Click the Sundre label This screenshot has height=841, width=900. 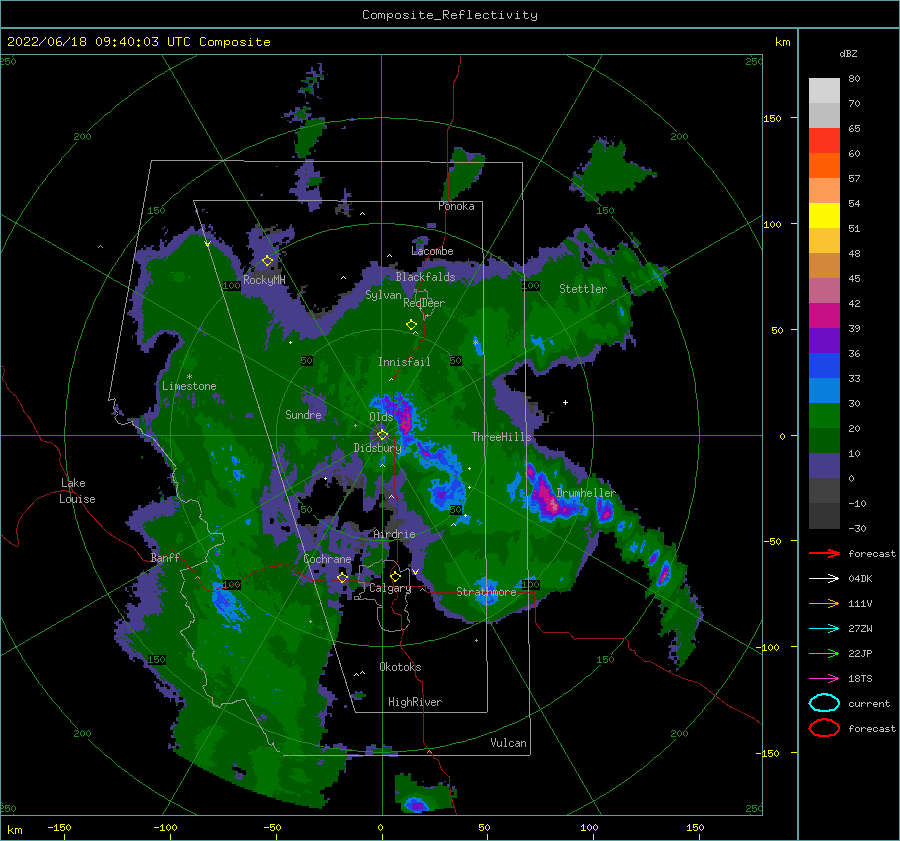coord(303,415)
